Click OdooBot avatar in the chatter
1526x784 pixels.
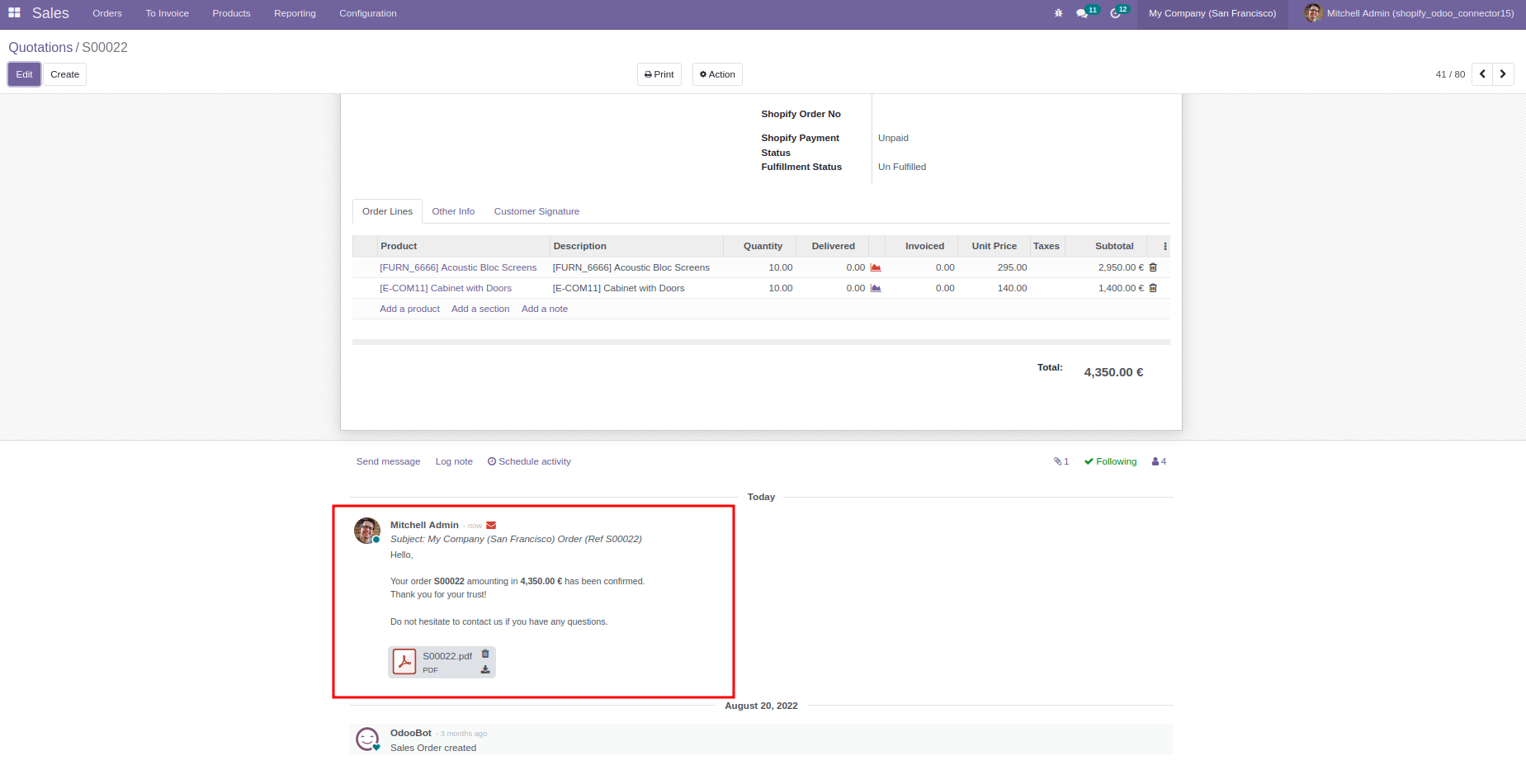click(x=367, y=739)
